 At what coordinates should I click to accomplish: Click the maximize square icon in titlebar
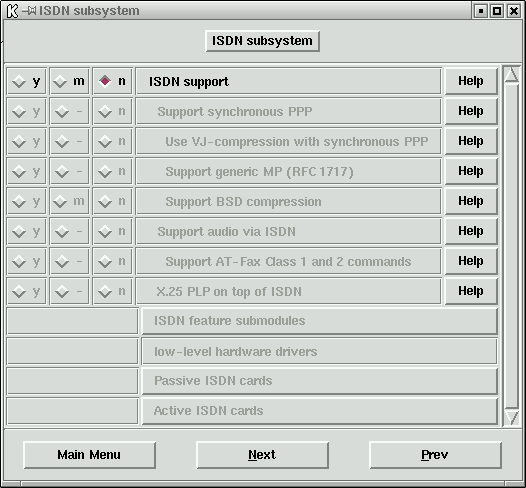click(x=497, y=11)
